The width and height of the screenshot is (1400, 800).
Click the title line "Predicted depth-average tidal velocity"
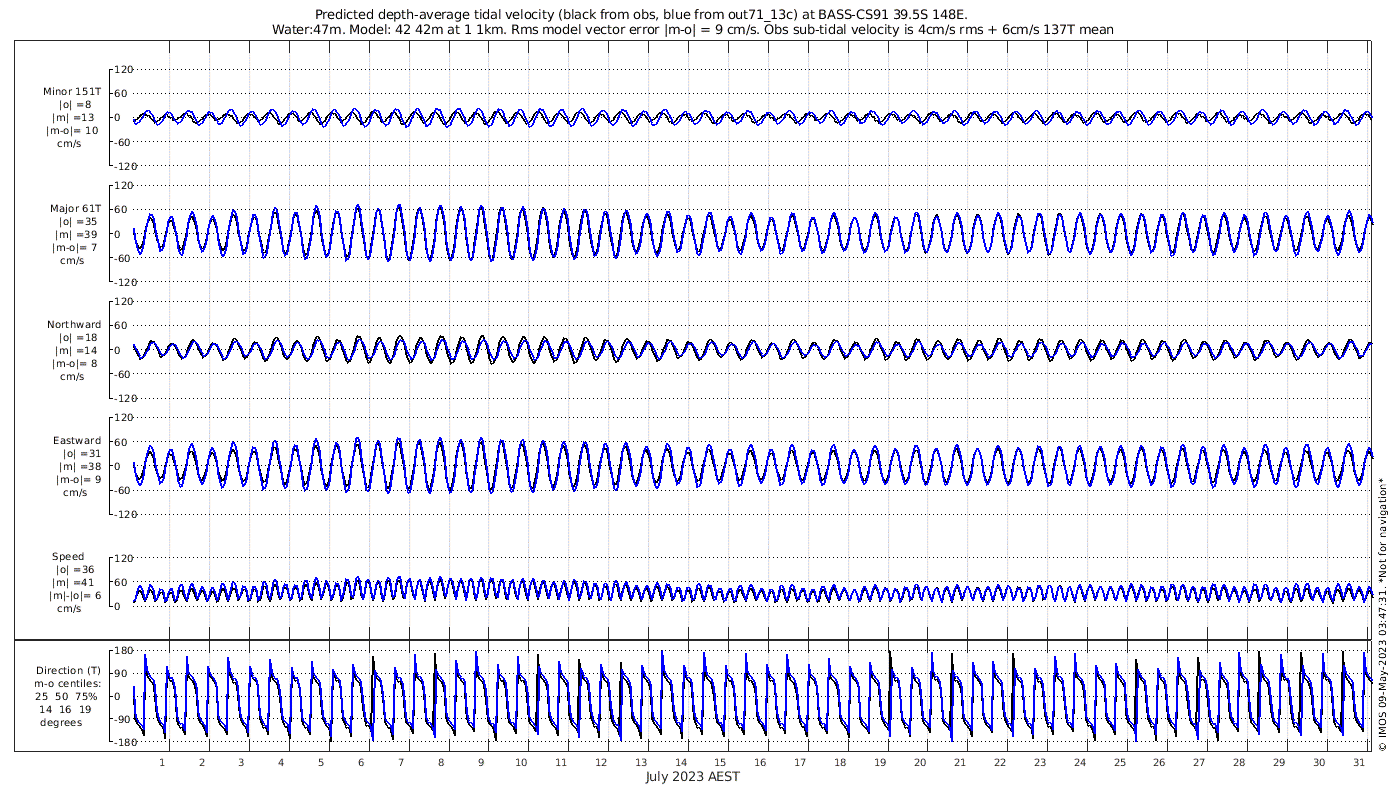click(641, 15)
